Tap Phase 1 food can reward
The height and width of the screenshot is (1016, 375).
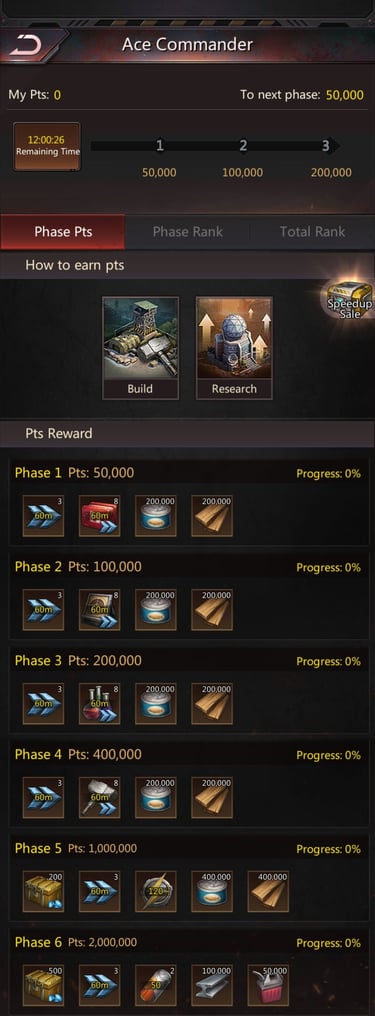pyautogui.click(x=155, y=516)
